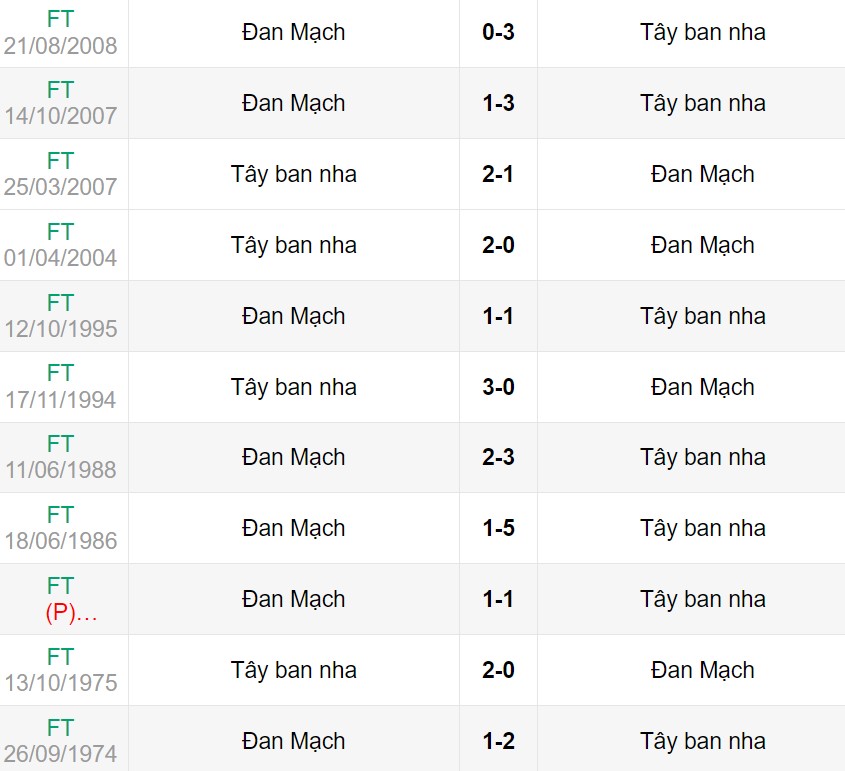
Task: Click Đan Mạch in the 11/06/1988 row
Action: (294, 457)
